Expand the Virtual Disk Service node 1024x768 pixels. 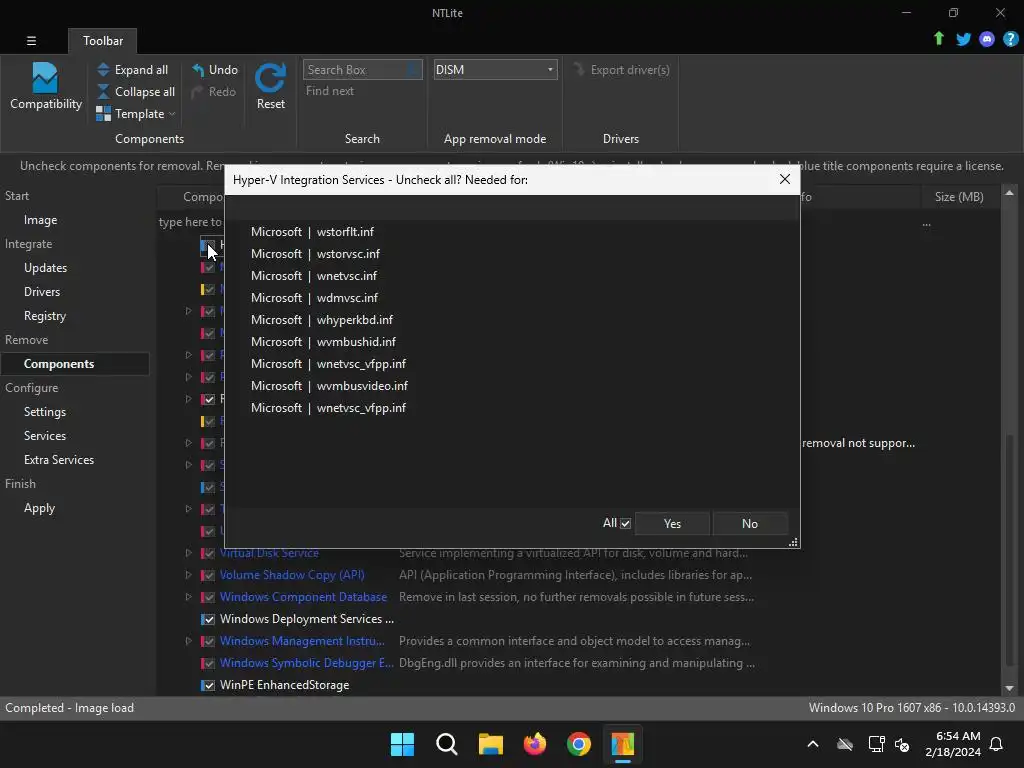[188, 552]
